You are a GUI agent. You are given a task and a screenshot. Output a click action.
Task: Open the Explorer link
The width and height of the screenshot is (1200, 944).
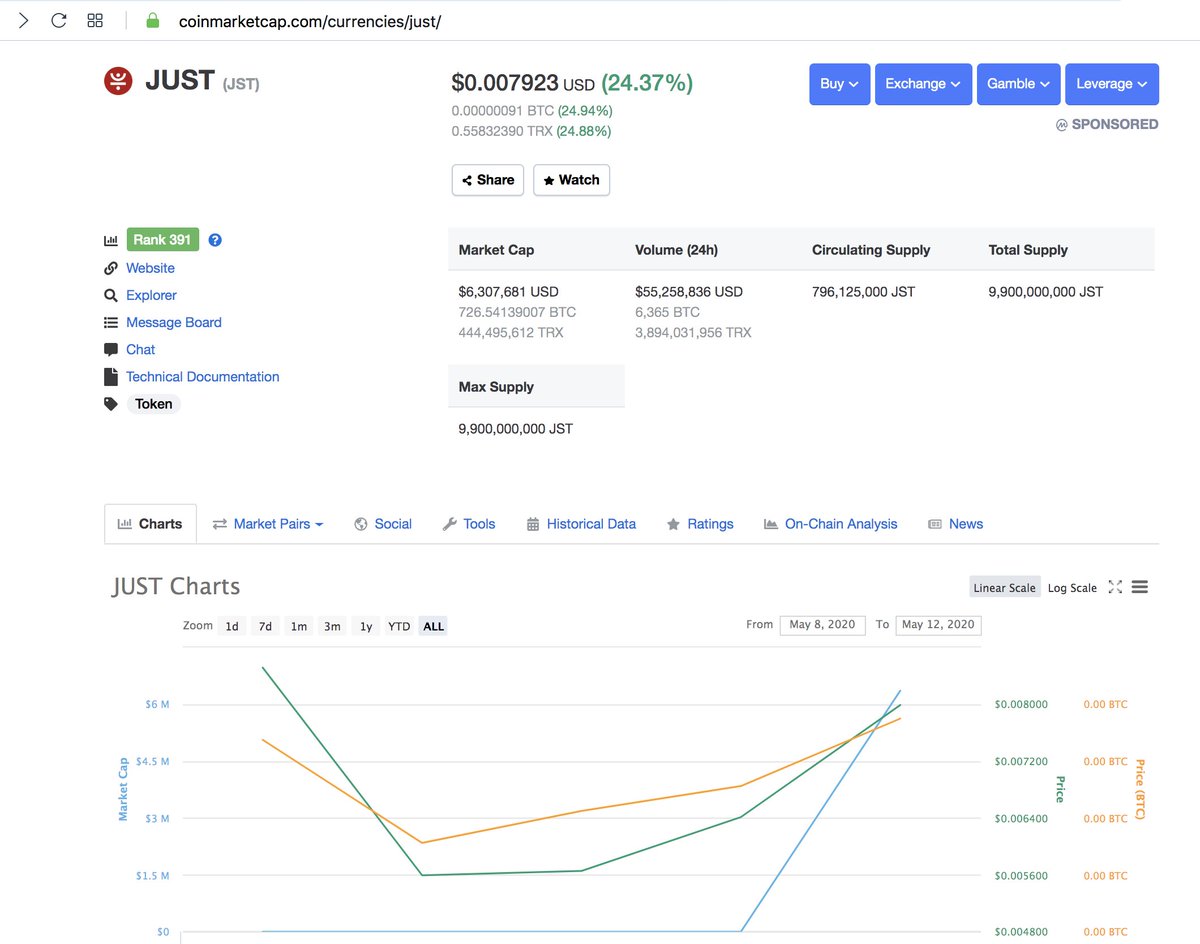pos(151,295)
